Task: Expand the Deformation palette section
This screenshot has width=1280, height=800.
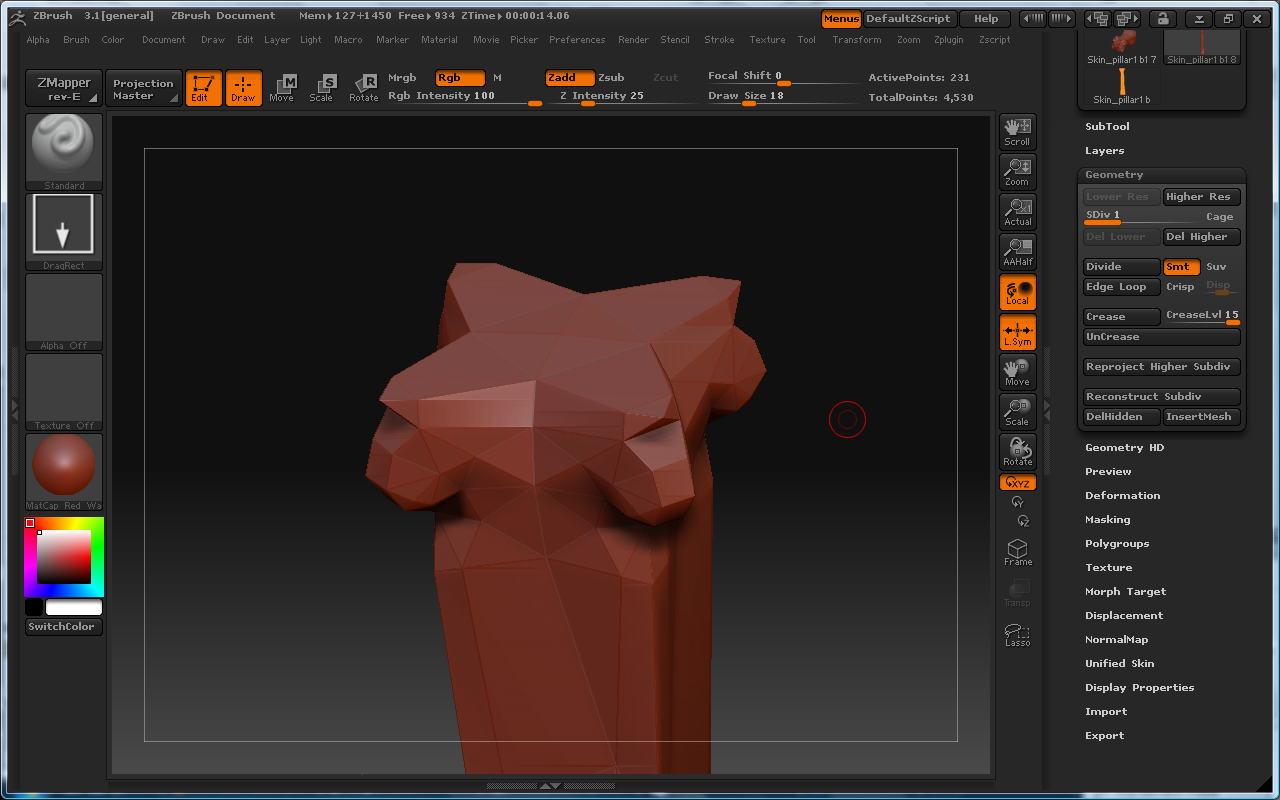Action: 1122,496
